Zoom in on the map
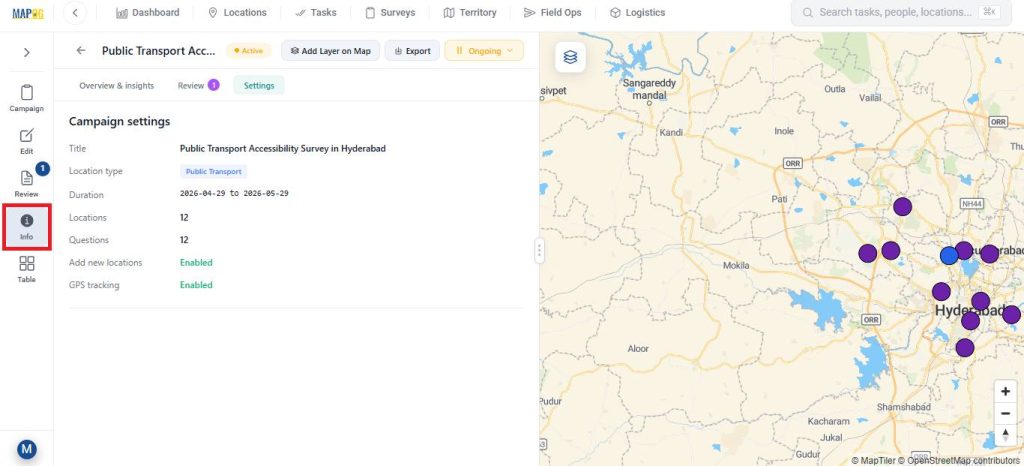 [x=1005, y=392]
